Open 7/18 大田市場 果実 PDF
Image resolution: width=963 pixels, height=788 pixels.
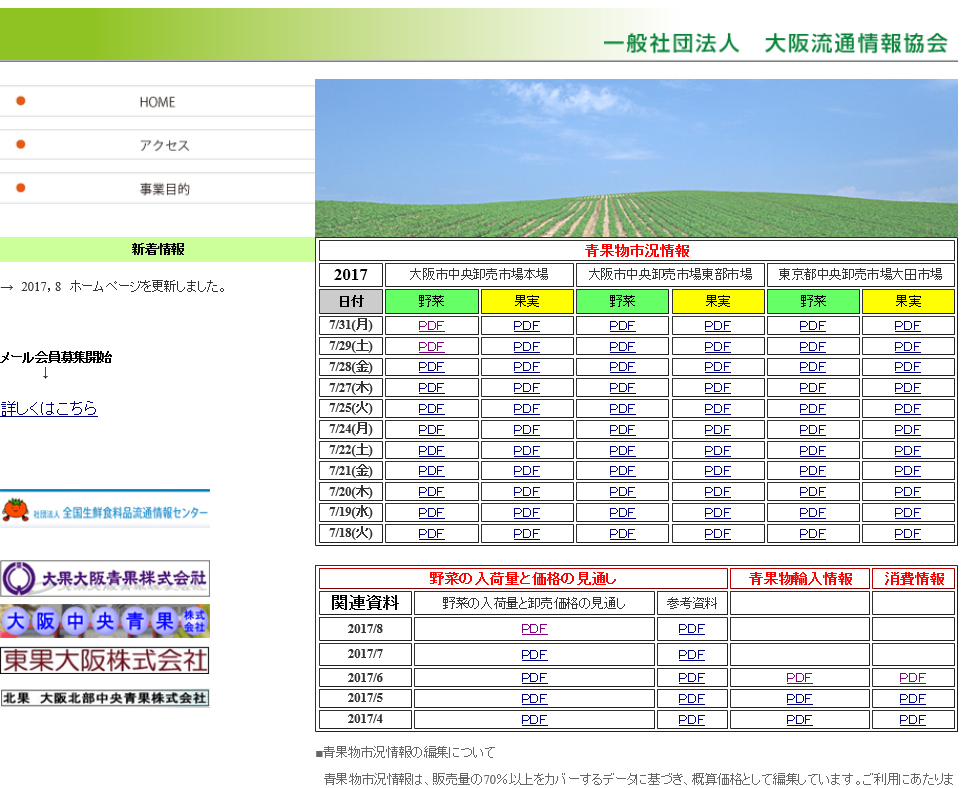point(908,533)
